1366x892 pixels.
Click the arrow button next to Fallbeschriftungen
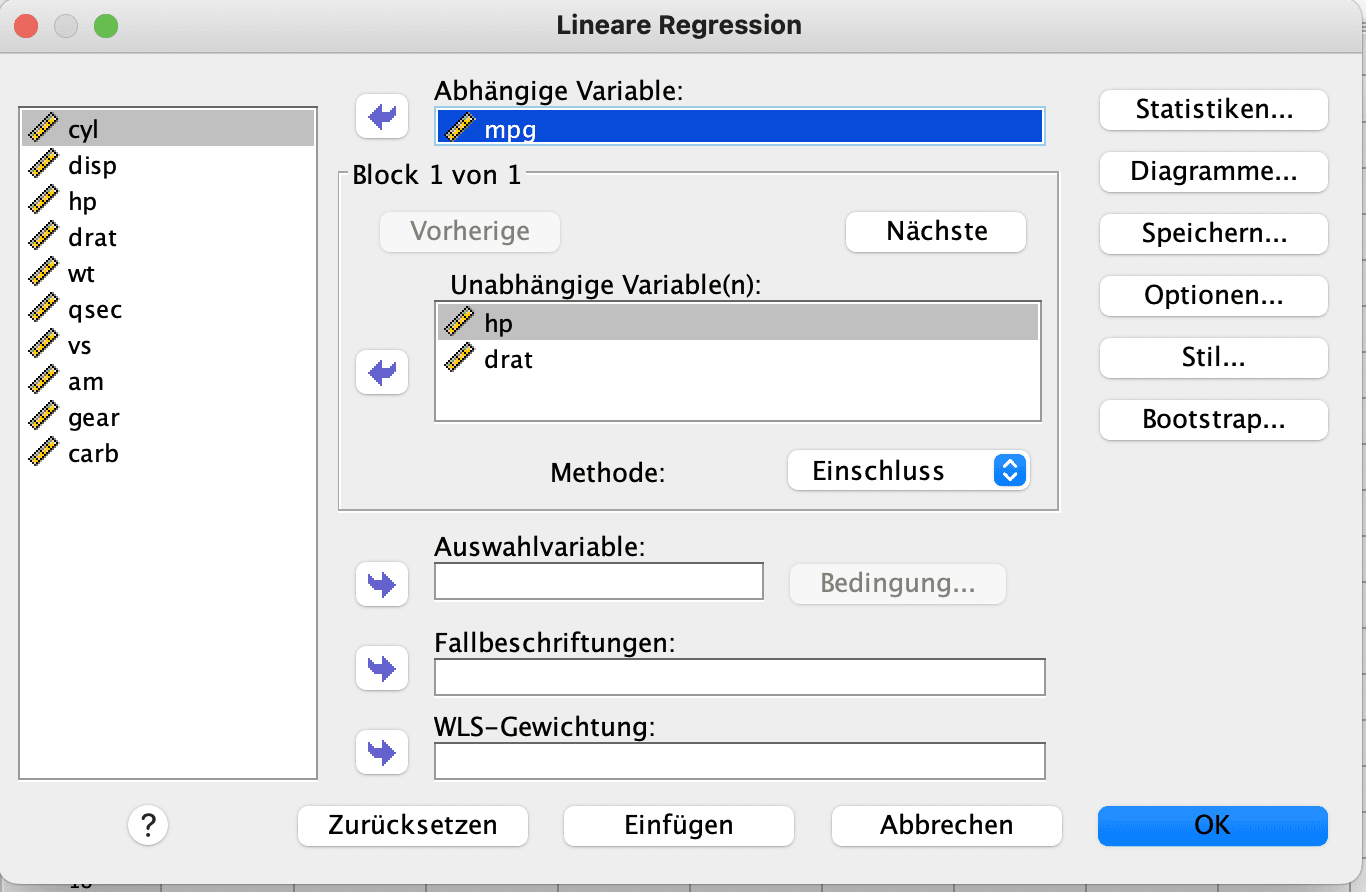point(382,668)
